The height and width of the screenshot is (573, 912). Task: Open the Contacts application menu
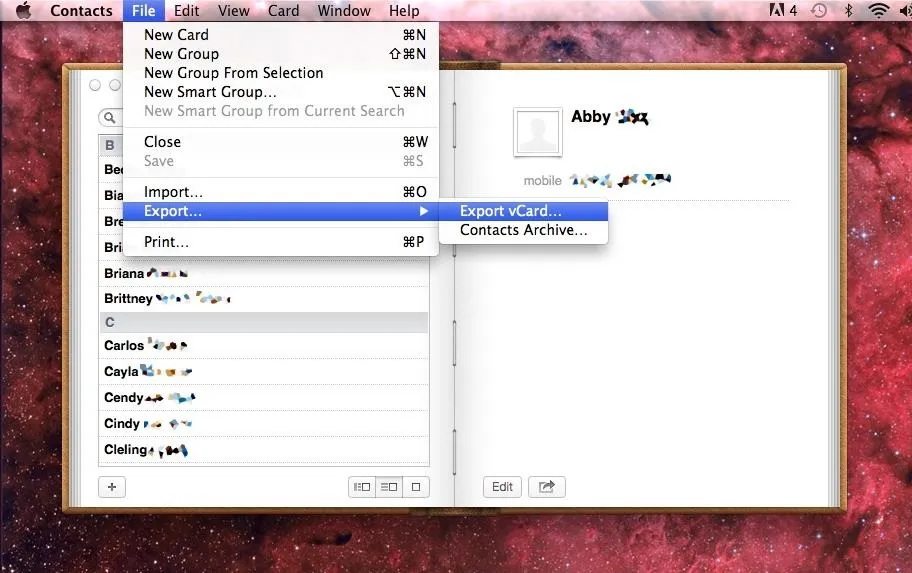click(x=81, y=10)
